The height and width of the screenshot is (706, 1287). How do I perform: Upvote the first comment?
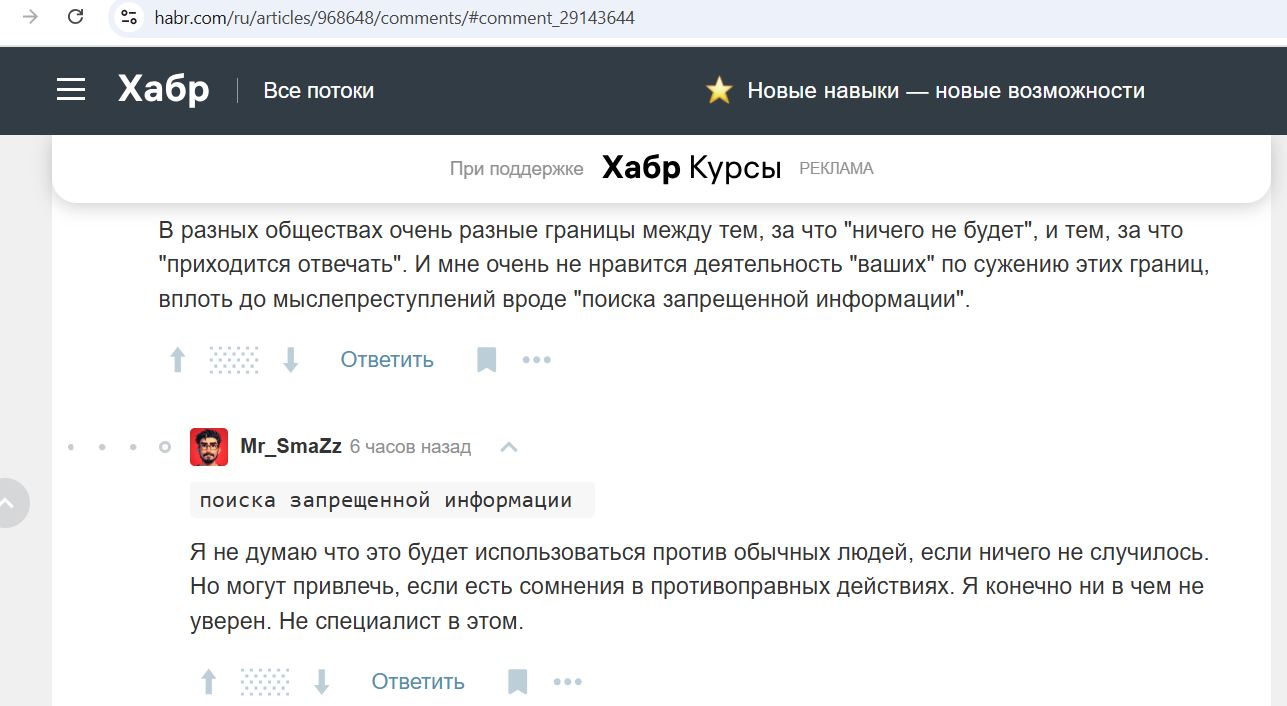pyautogui.click(x=178, y=360)
